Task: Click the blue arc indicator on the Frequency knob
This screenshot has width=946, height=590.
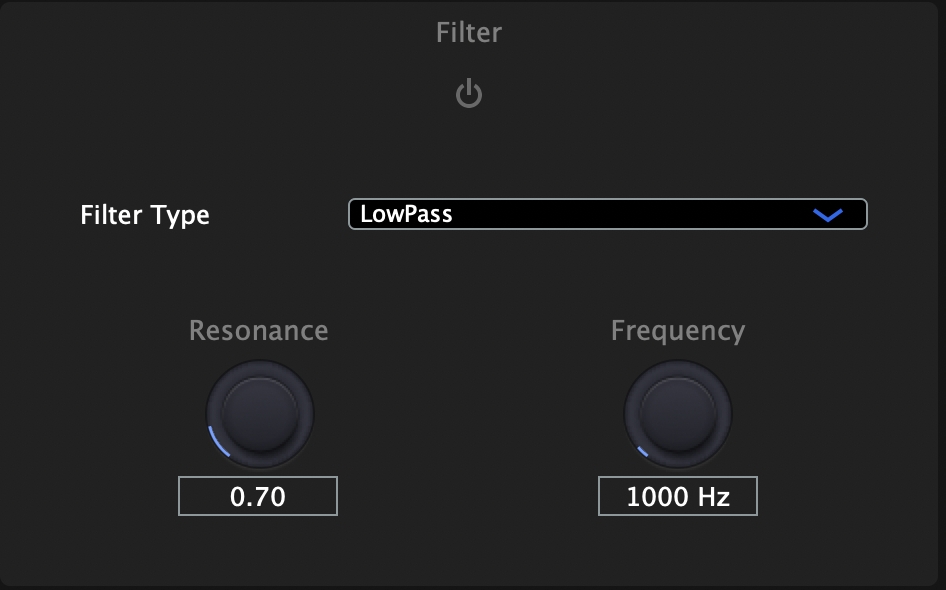Action: (641, 452)
